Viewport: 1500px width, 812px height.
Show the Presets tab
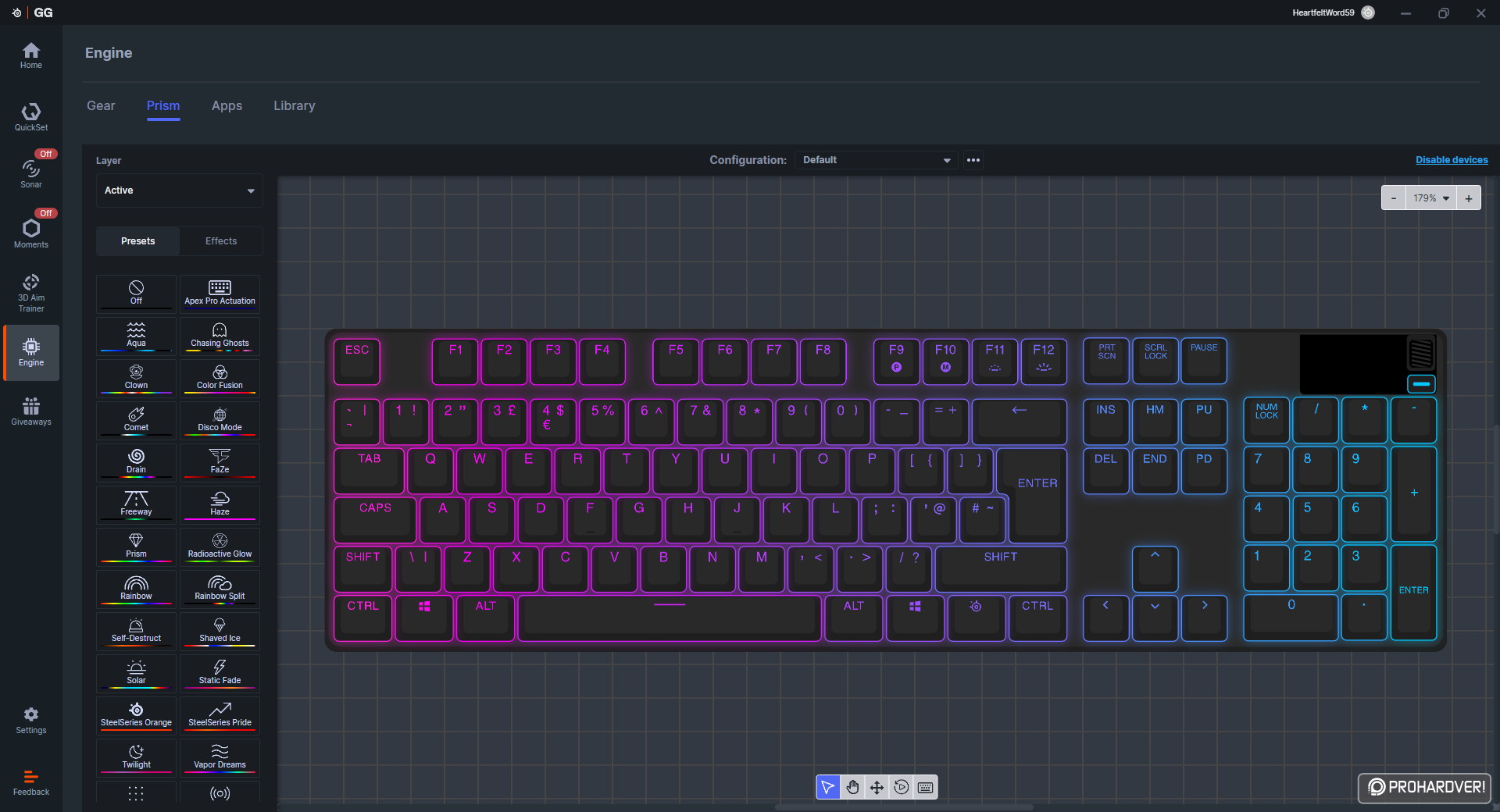coord(138,241)
